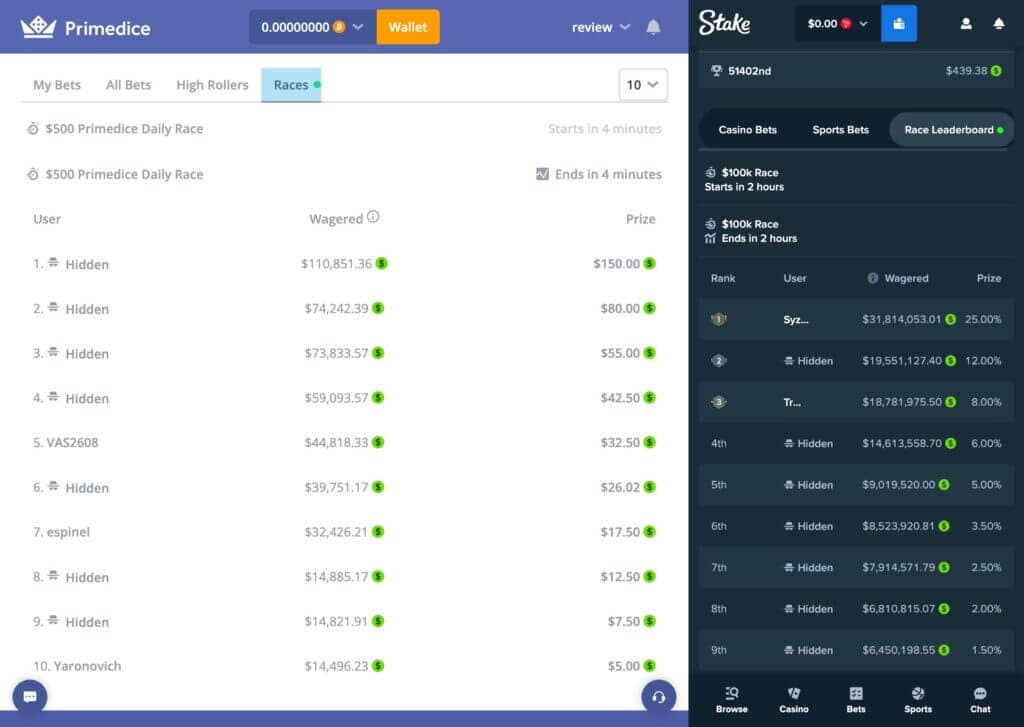Open the review account menu
This screenshot has height=727, width=1024.
pyautogui.click(x=601, y=27)
